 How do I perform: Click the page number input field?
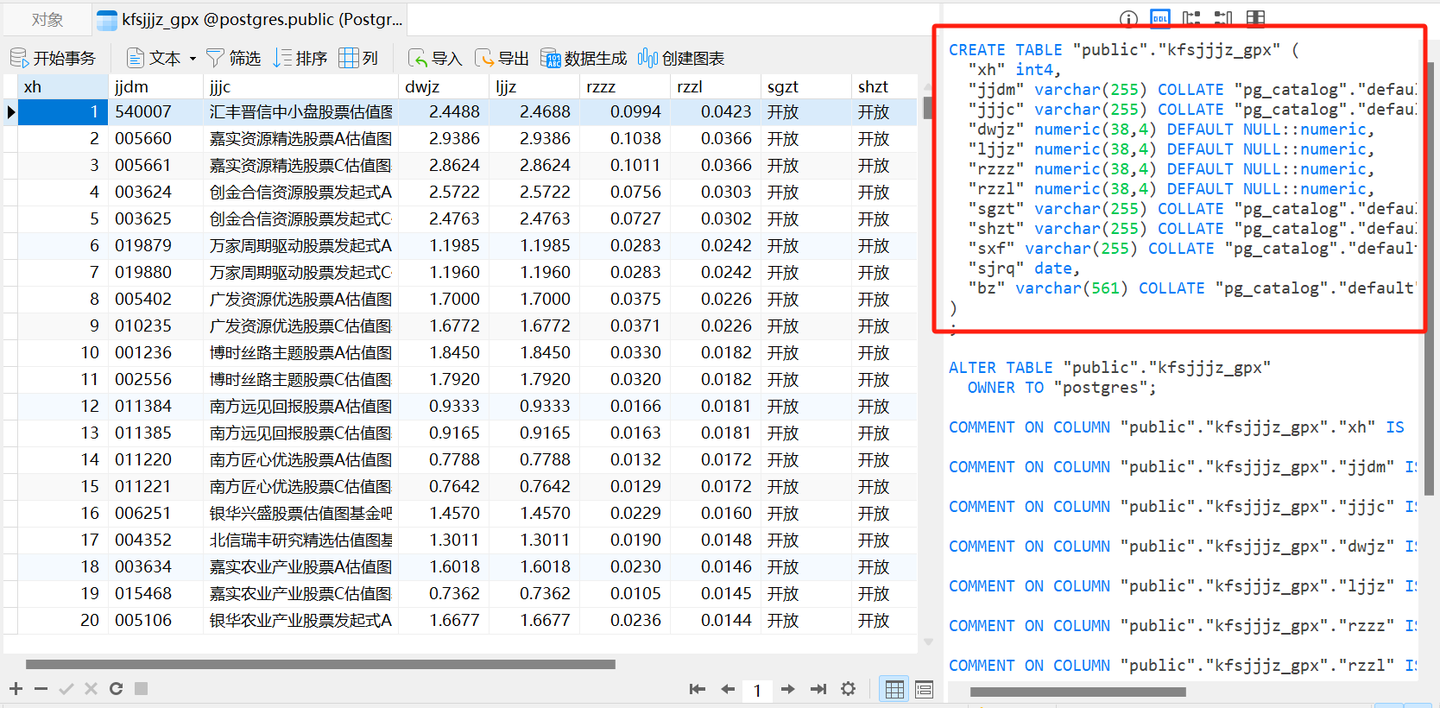point(758,689)
